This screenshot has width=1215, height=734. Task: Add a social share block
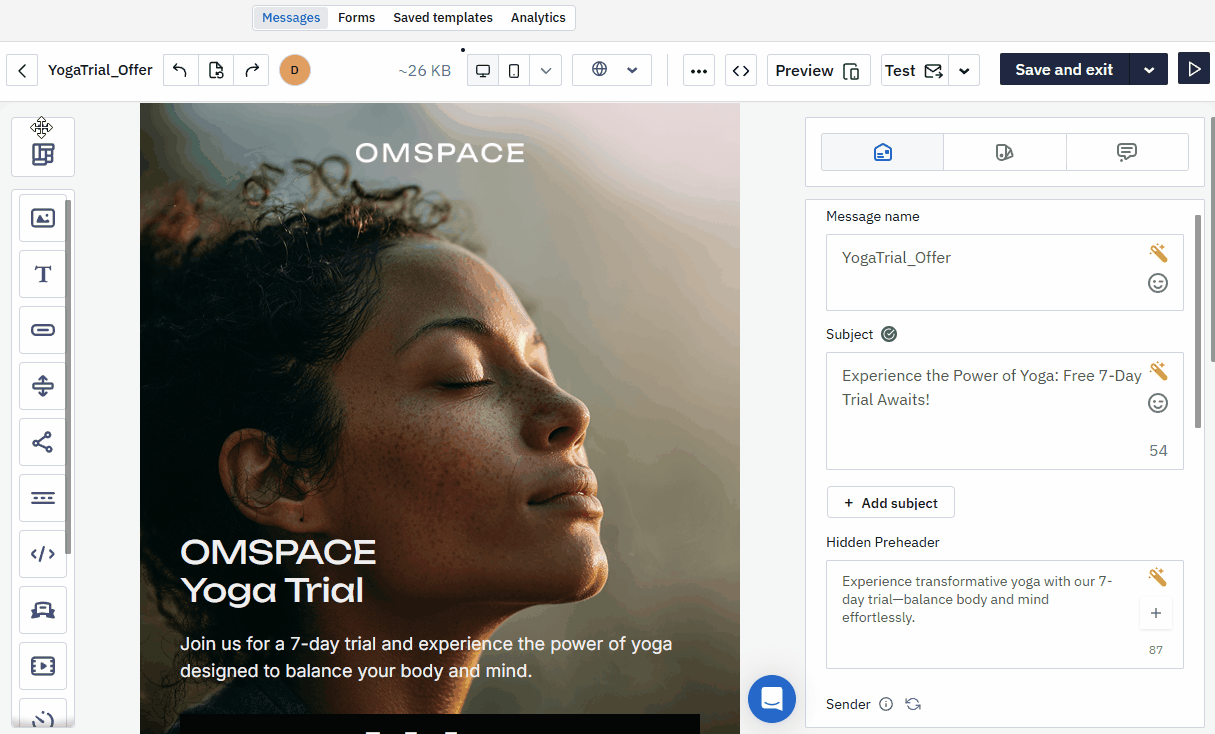point(43,442)
